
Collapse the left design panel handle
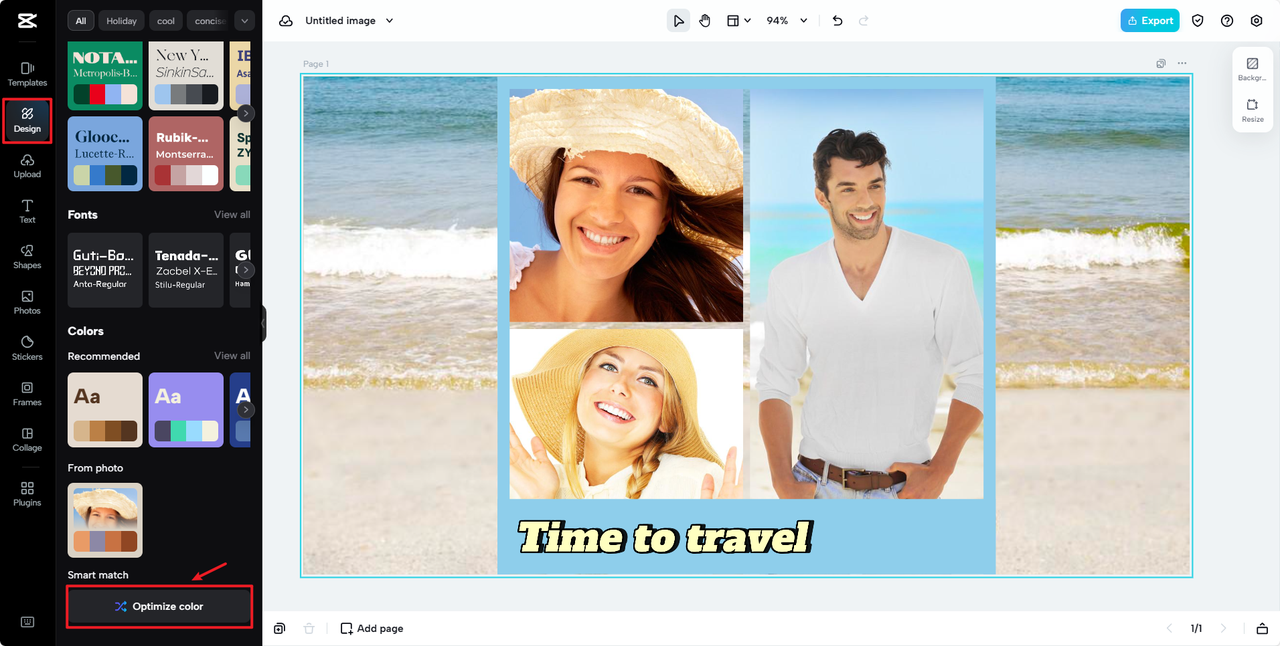pyautogui.click(x=264, y=323)
